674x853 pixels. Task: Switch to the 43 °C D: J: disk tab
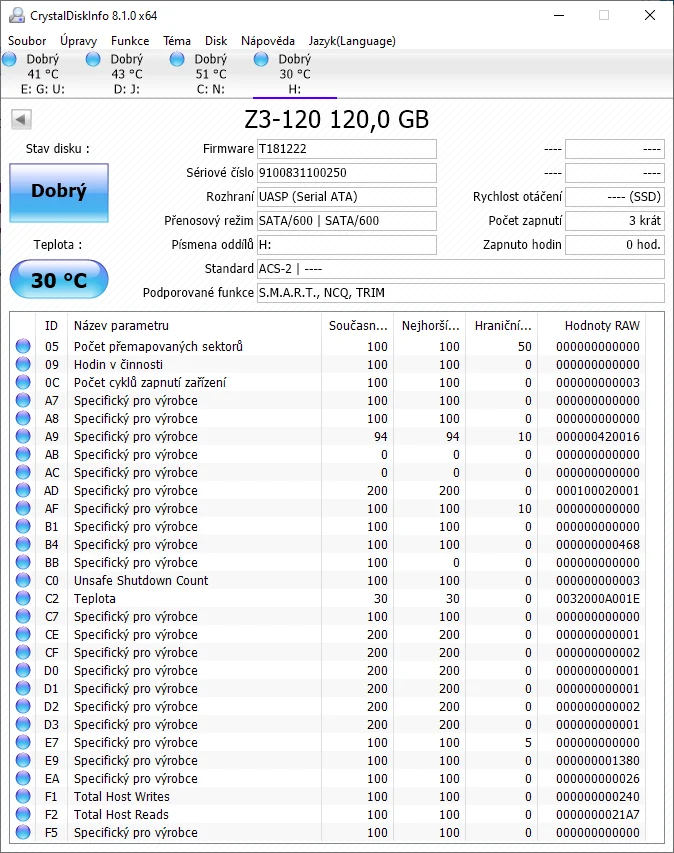[x=127, y=74]
